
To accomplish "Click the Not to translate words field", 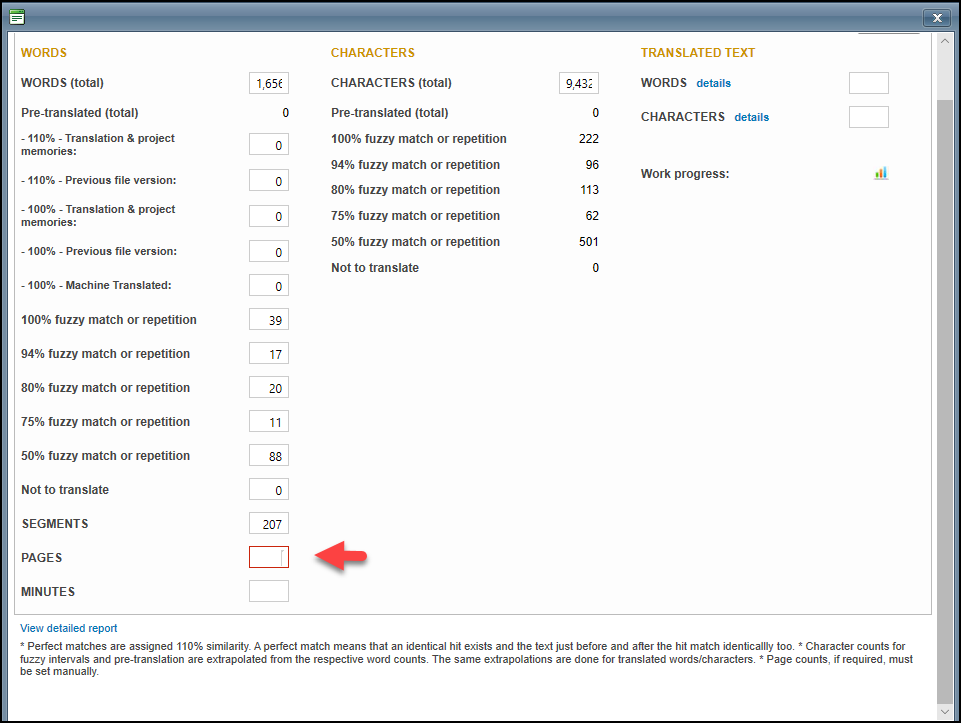I will [269, 490].
